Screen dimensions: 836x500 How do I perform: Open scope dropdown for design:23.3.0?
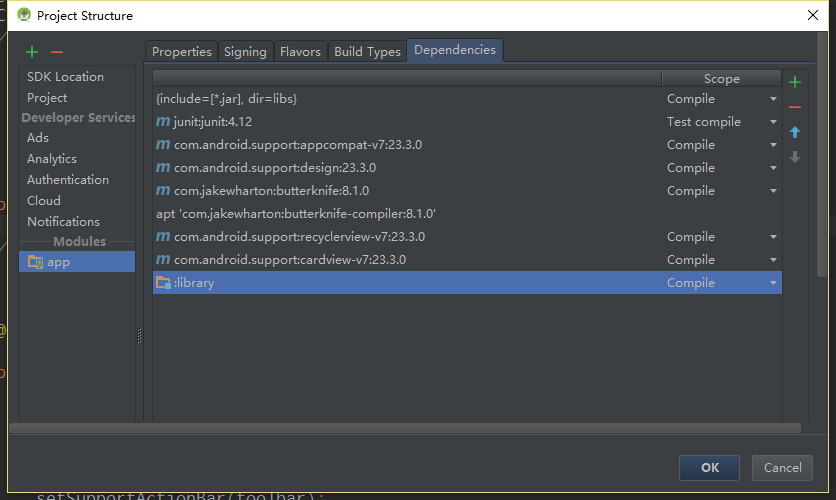coord(773,168)
